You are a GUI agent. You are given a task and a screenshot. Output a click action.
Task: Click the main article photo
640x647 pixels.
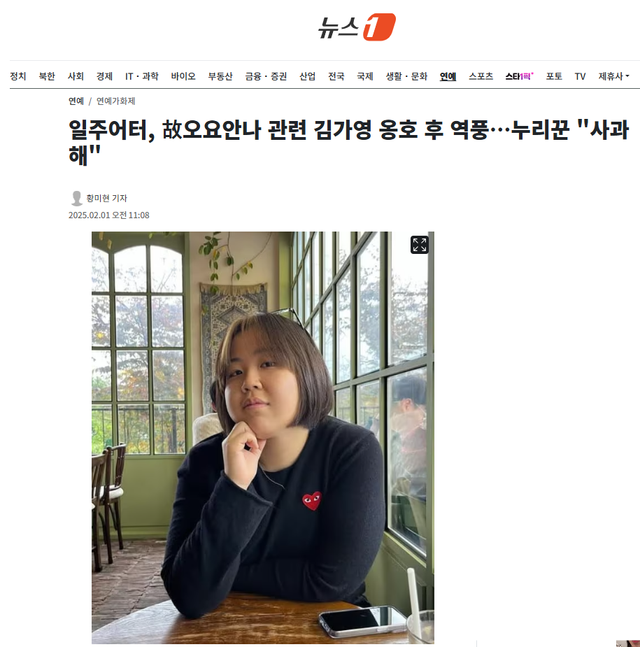point(262,437)
